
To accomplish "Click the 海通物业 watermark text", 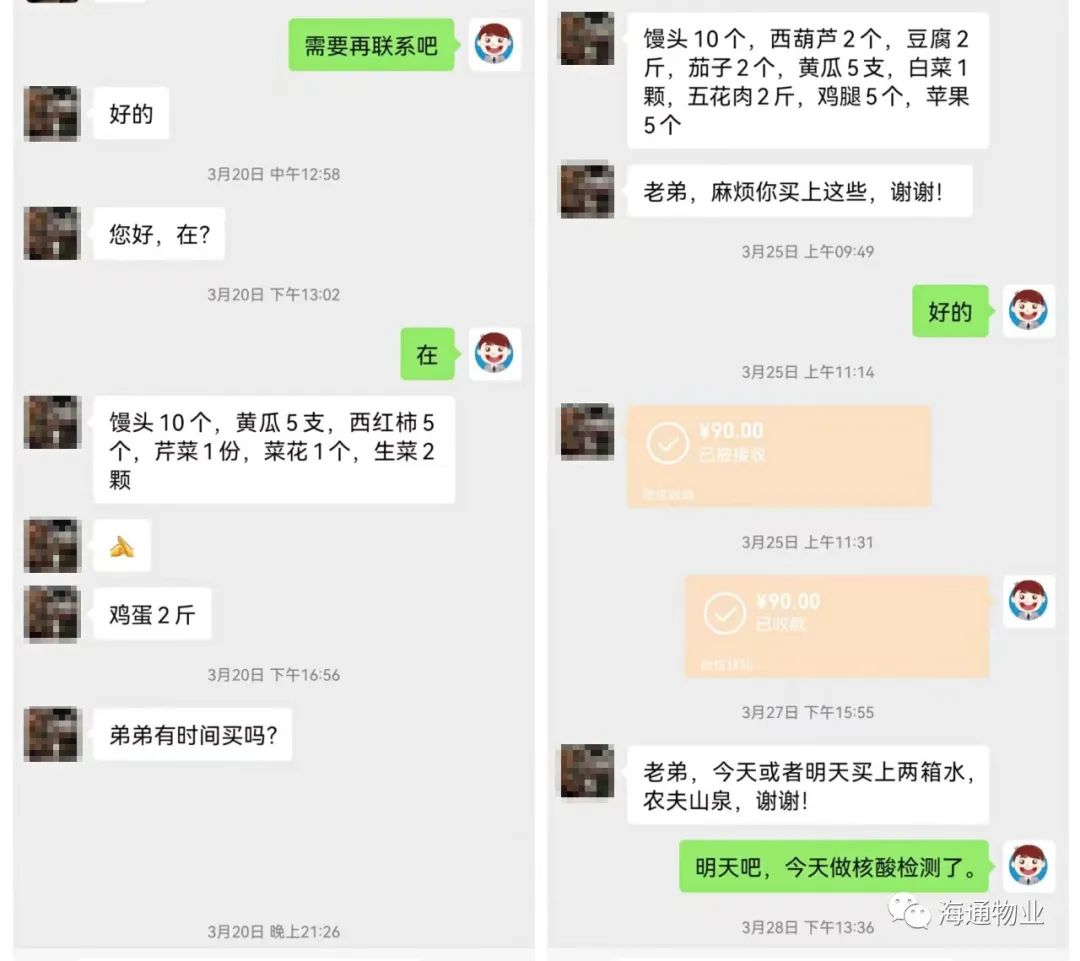I will pos(991,913).
